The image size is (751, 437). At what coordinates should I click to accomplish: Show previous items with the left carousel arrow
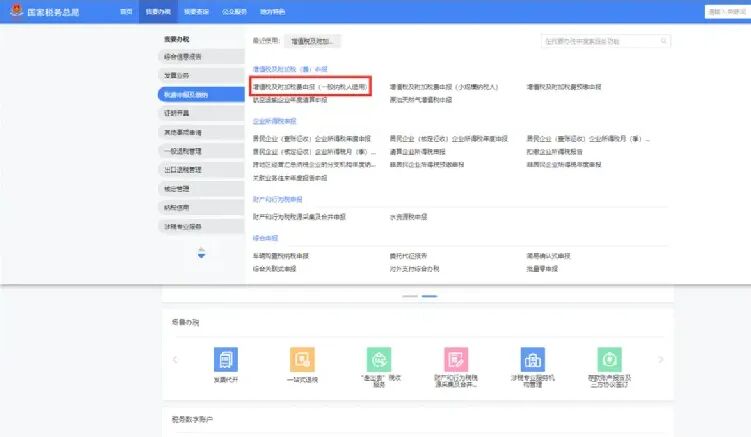click(x=175, y=359)
